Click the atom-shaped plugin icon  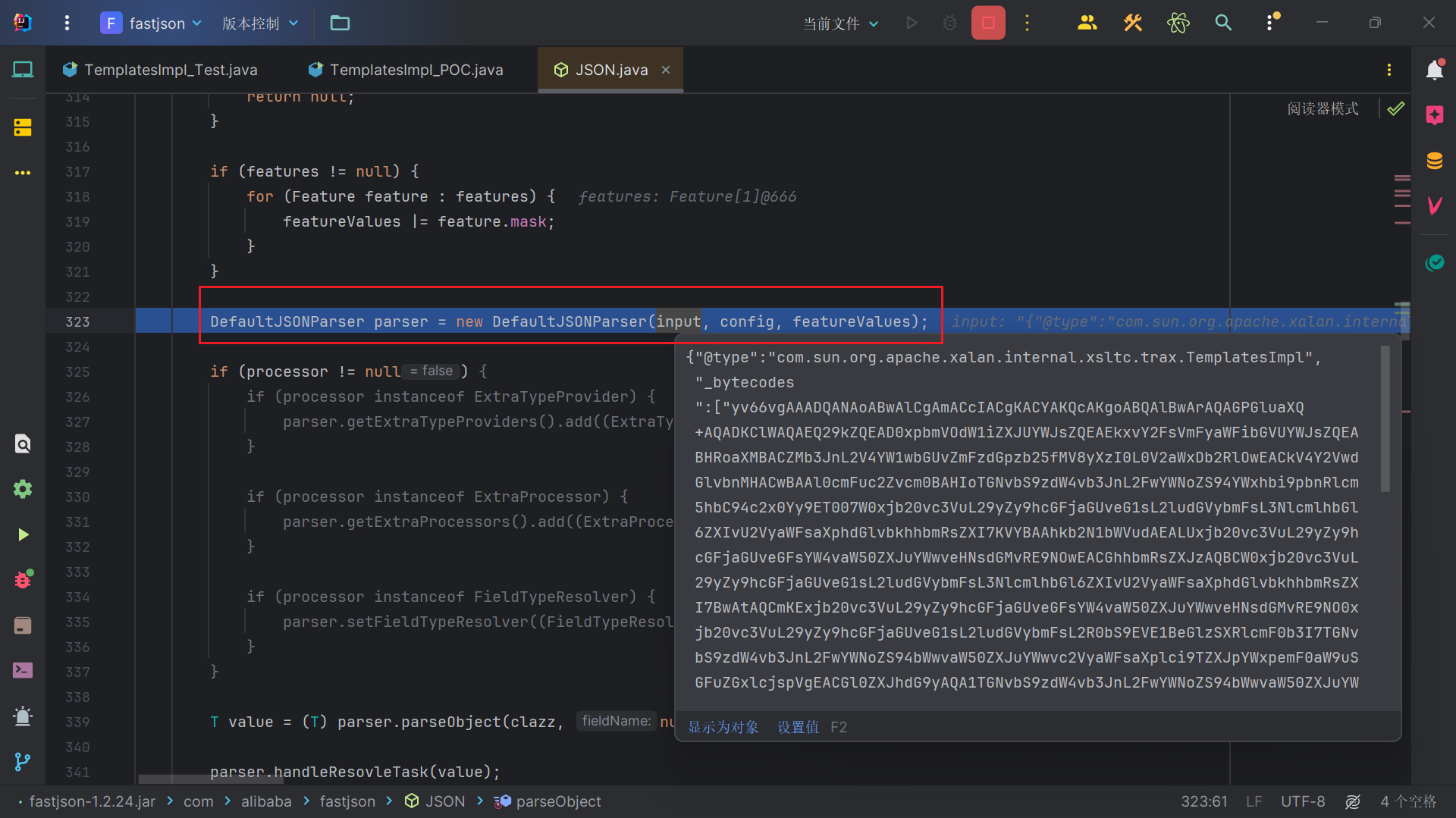point(1178,23)
